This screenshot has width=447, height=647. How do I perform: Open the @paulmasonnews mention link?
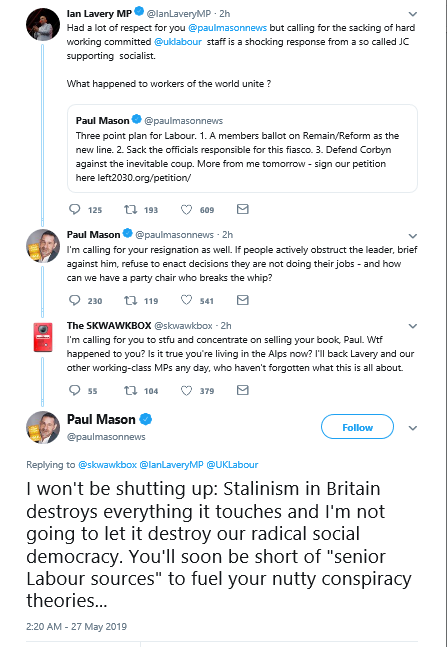pos(227,28)
